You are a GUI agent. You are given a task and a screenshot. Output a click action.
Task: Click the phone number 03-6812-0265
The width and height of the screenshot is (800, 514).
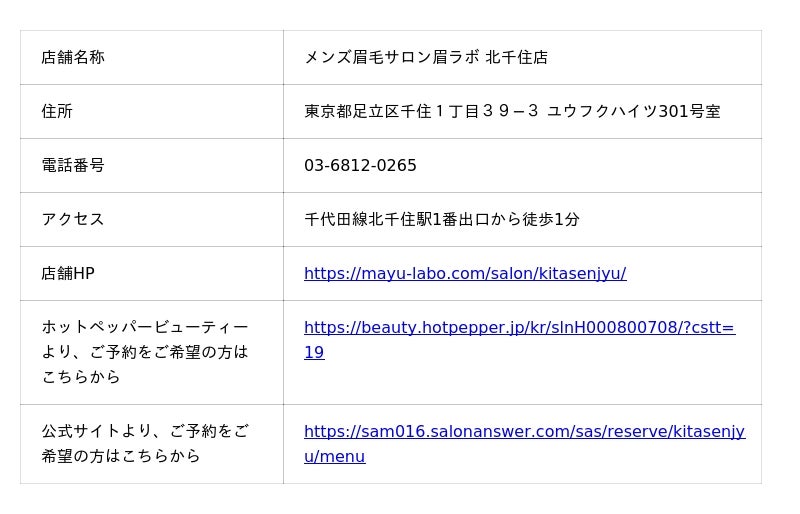click(360, 165)
